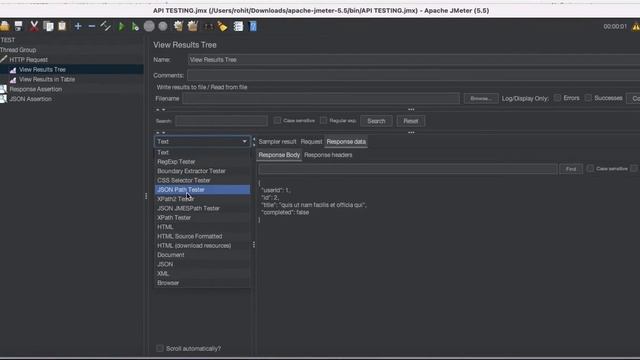Click the Shutdown threads icon
Screen dimensions: 640x360
(163, 26)
